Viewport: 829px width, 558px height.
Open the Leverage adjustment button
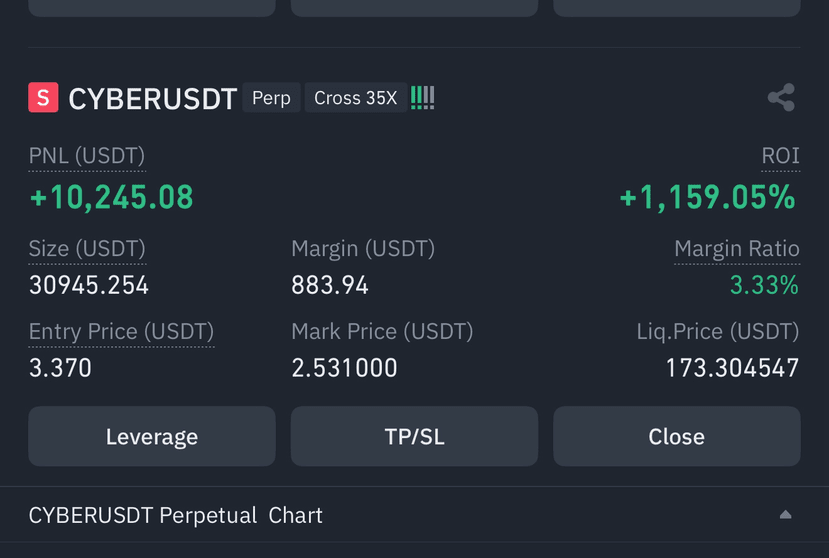(152, 436)
